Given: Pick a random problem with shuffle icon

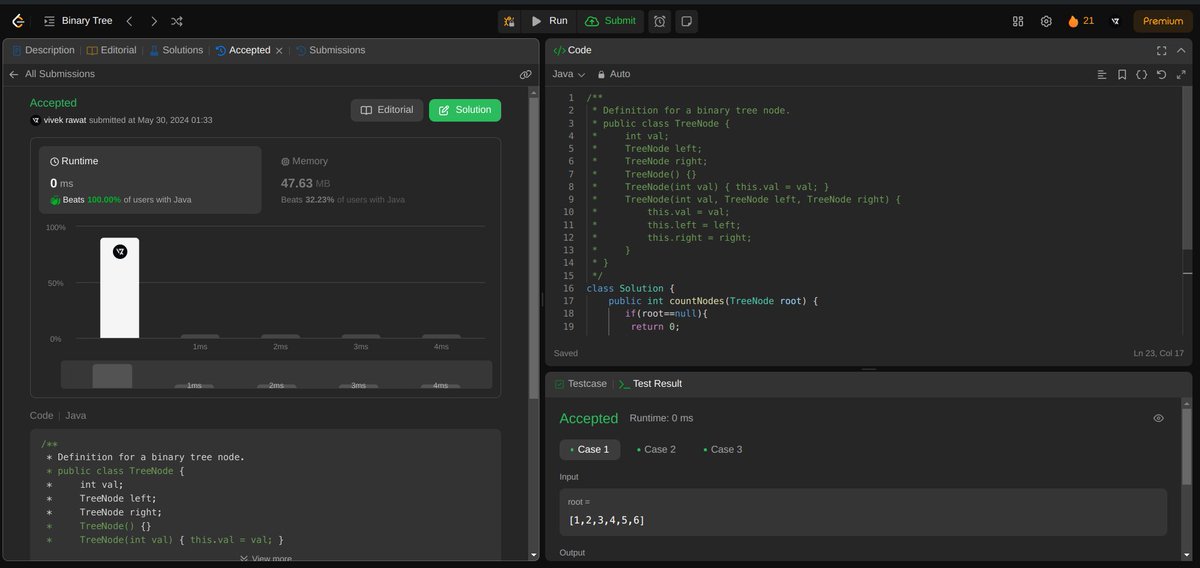Looking at the screenshot, I should [177, 20].
